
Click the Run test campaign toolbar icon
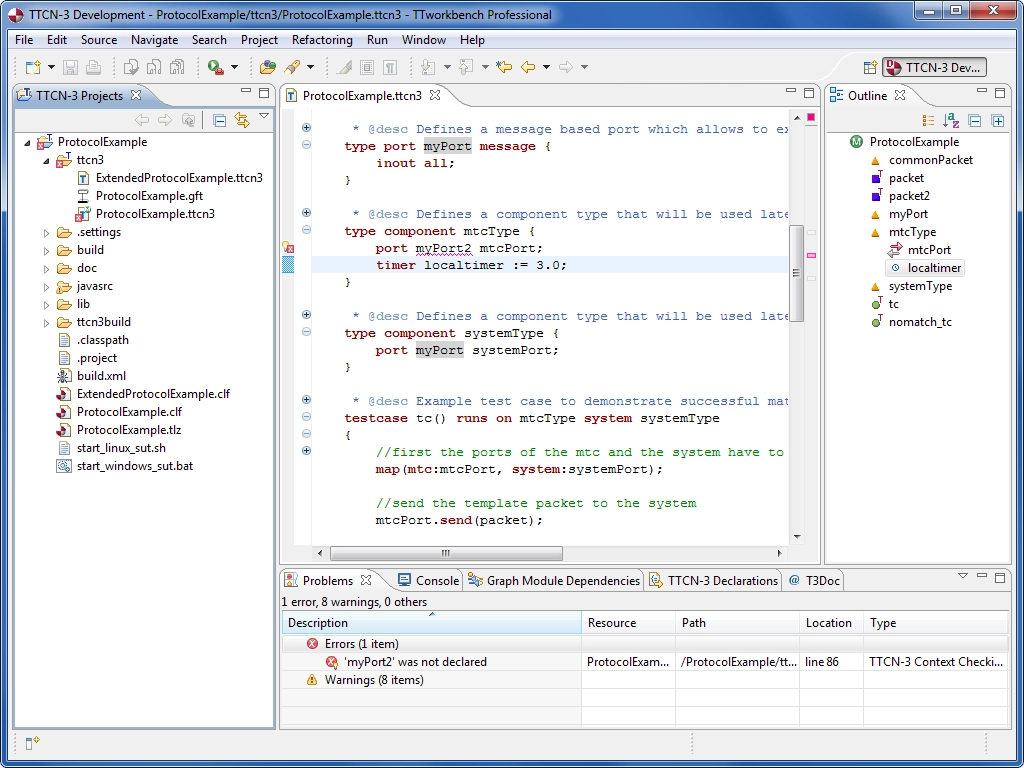[x=214, y=67]
